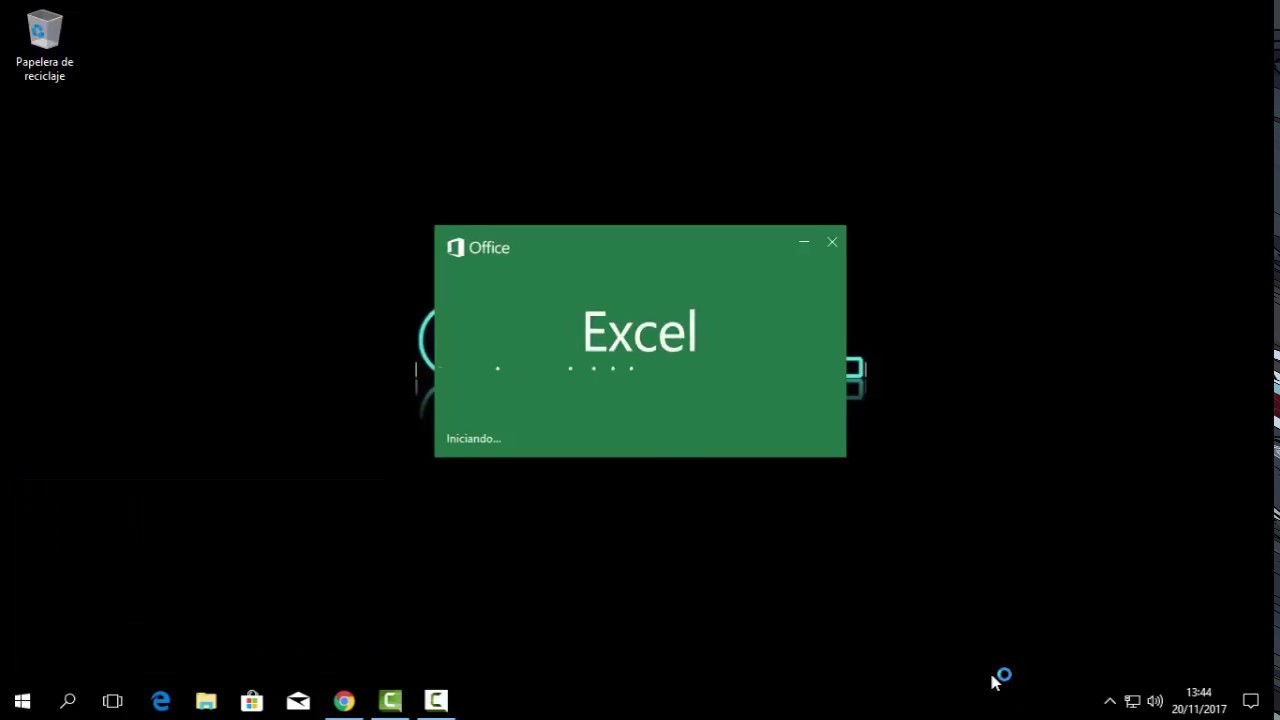Minimize the Excel splash screen
The image size is (1280, 720).
click(x=804, y=242)
